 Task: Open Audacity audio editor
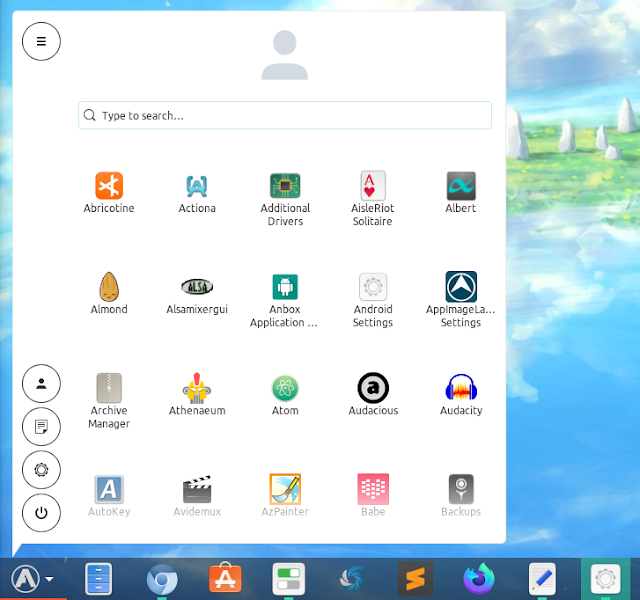(x=461, y=395)
